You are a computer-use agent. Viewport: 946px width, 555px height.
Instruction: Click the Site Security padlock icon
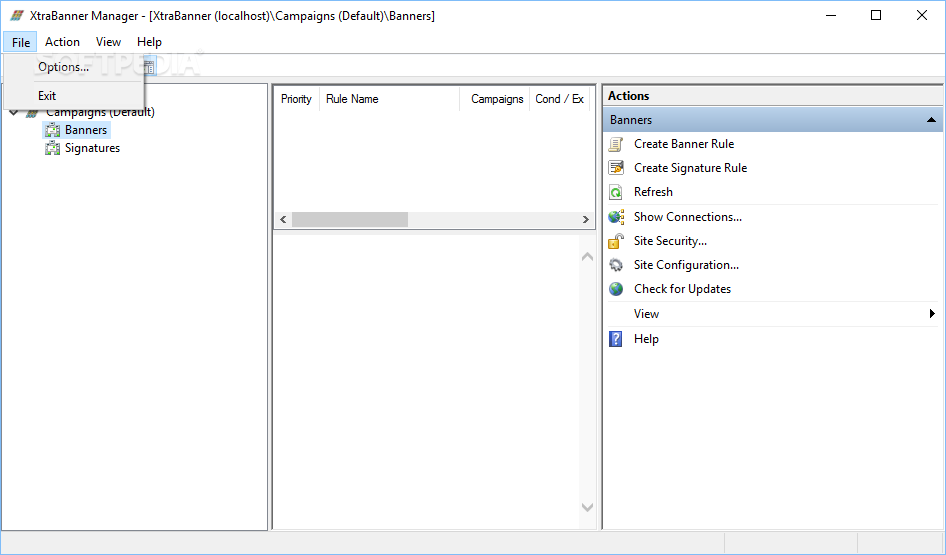pos(615,241)
